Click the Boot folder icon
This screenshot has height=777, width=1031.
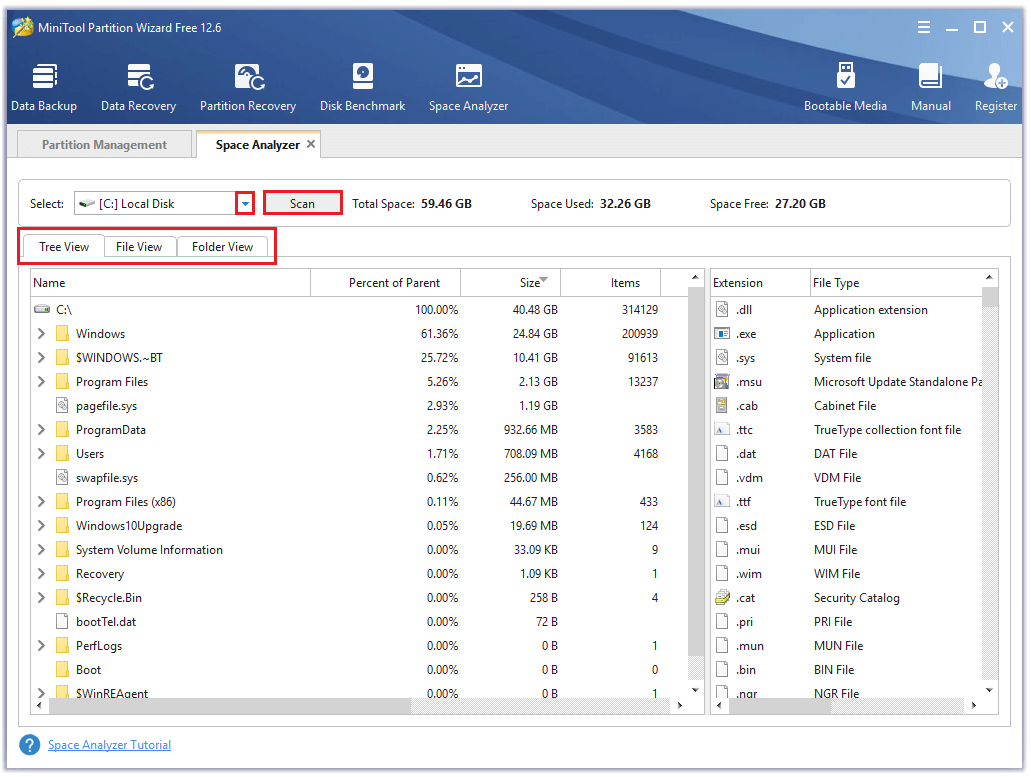62,670
